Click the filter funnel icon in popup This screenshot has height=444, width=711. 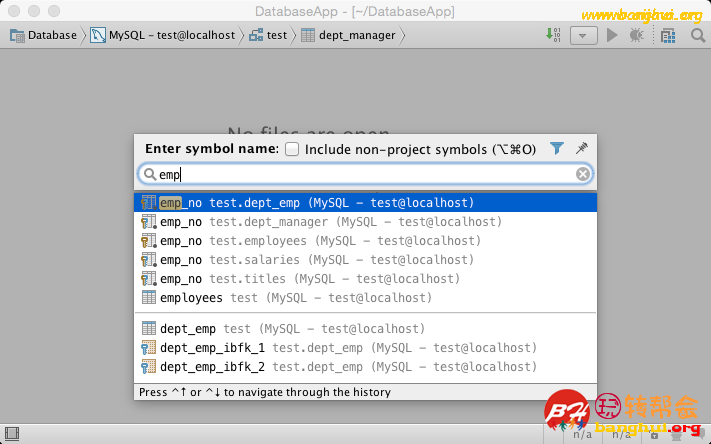(557, 148)
